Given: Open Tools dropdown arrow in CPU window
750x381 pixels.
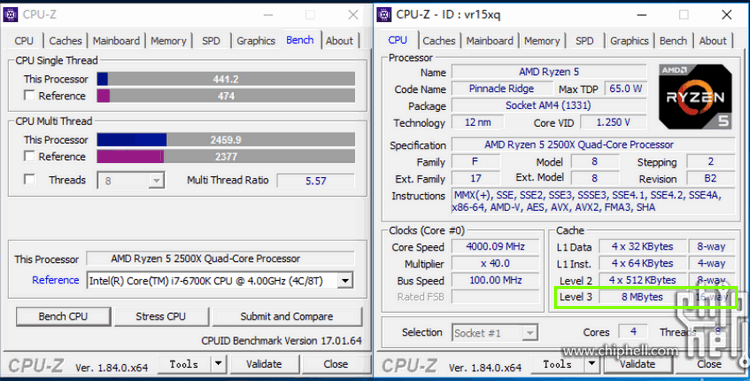Looking at the screenshot, I should [x=592, y=364].
